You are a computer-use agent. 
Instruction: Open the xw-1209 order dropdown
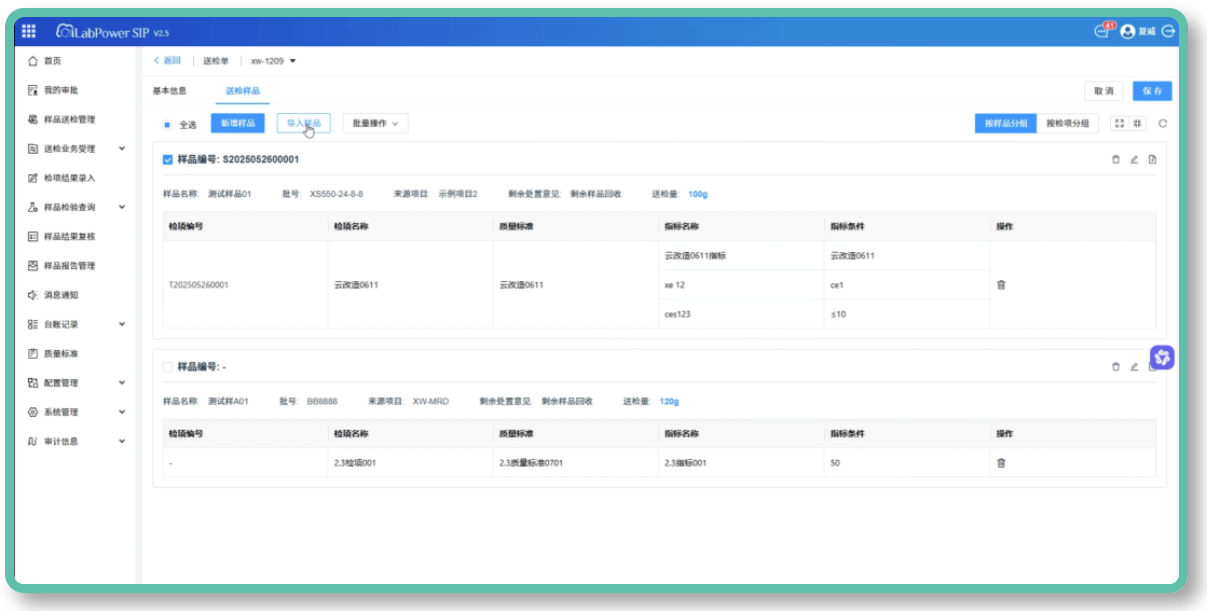point(273,61)
